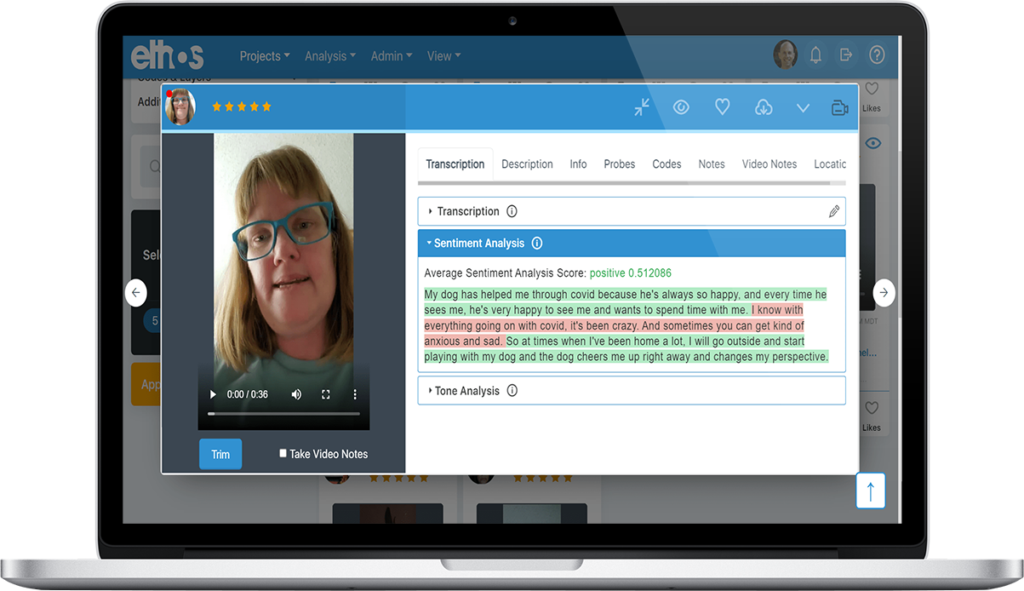The height and width of the screenshot is (591, 1024).
Task: Open the help question mark icon
Action: click(877, 55)
